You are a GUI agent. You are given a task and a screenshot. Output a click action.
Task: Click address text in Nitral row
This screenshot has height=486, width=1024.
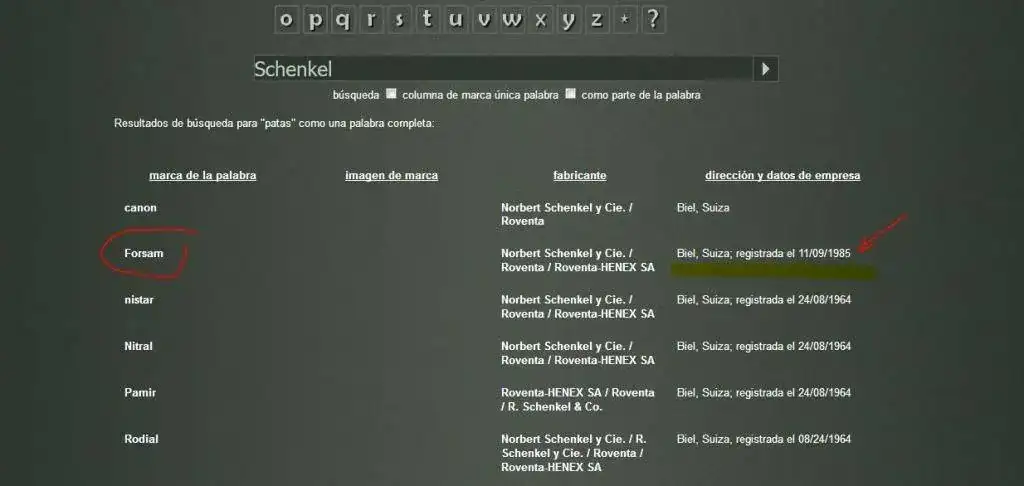coord(764,346)
